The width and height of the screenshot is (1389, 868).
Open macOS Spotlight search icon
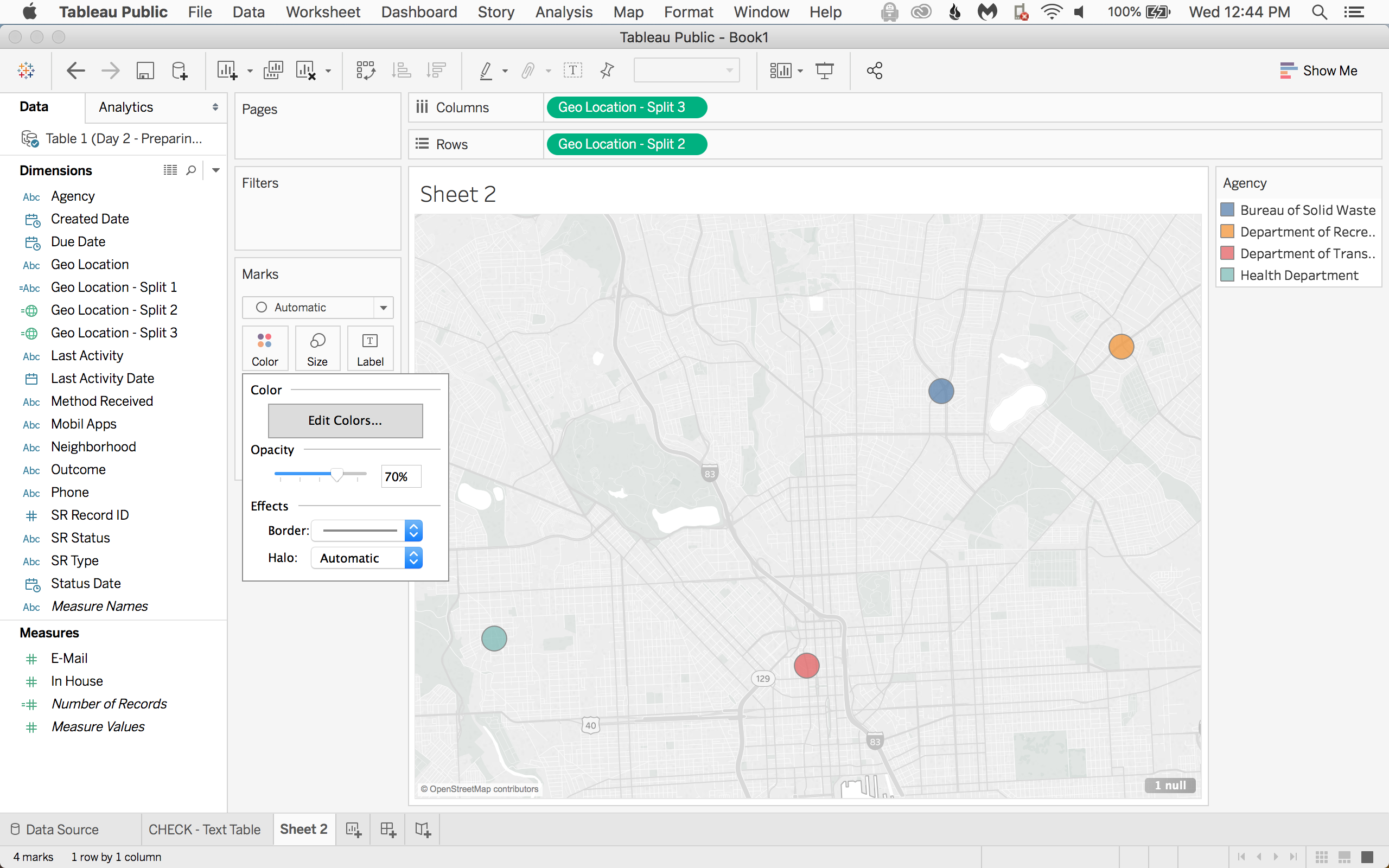pos(1320,12)
